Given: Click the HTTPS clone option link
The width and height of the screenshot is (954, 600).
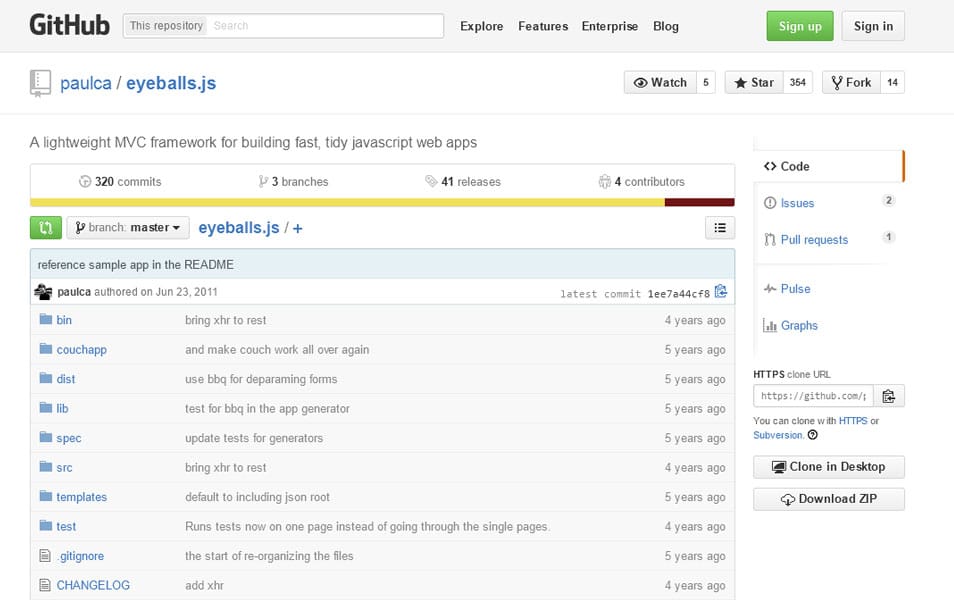Looking at the screenshot, I should (x=853, y=420).
